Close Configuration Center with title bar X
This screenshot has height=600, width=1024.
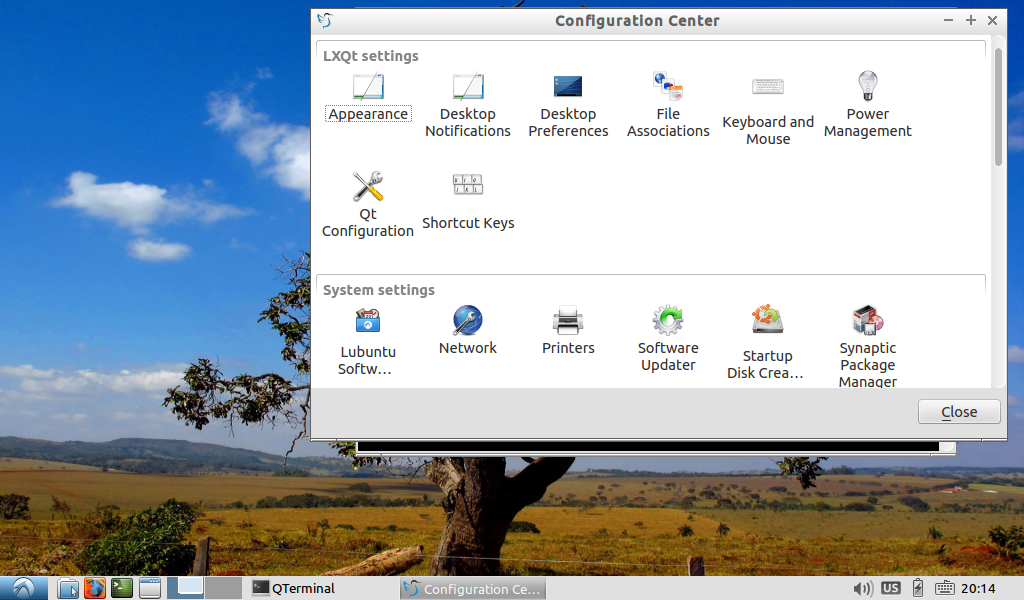click(992, 20)
